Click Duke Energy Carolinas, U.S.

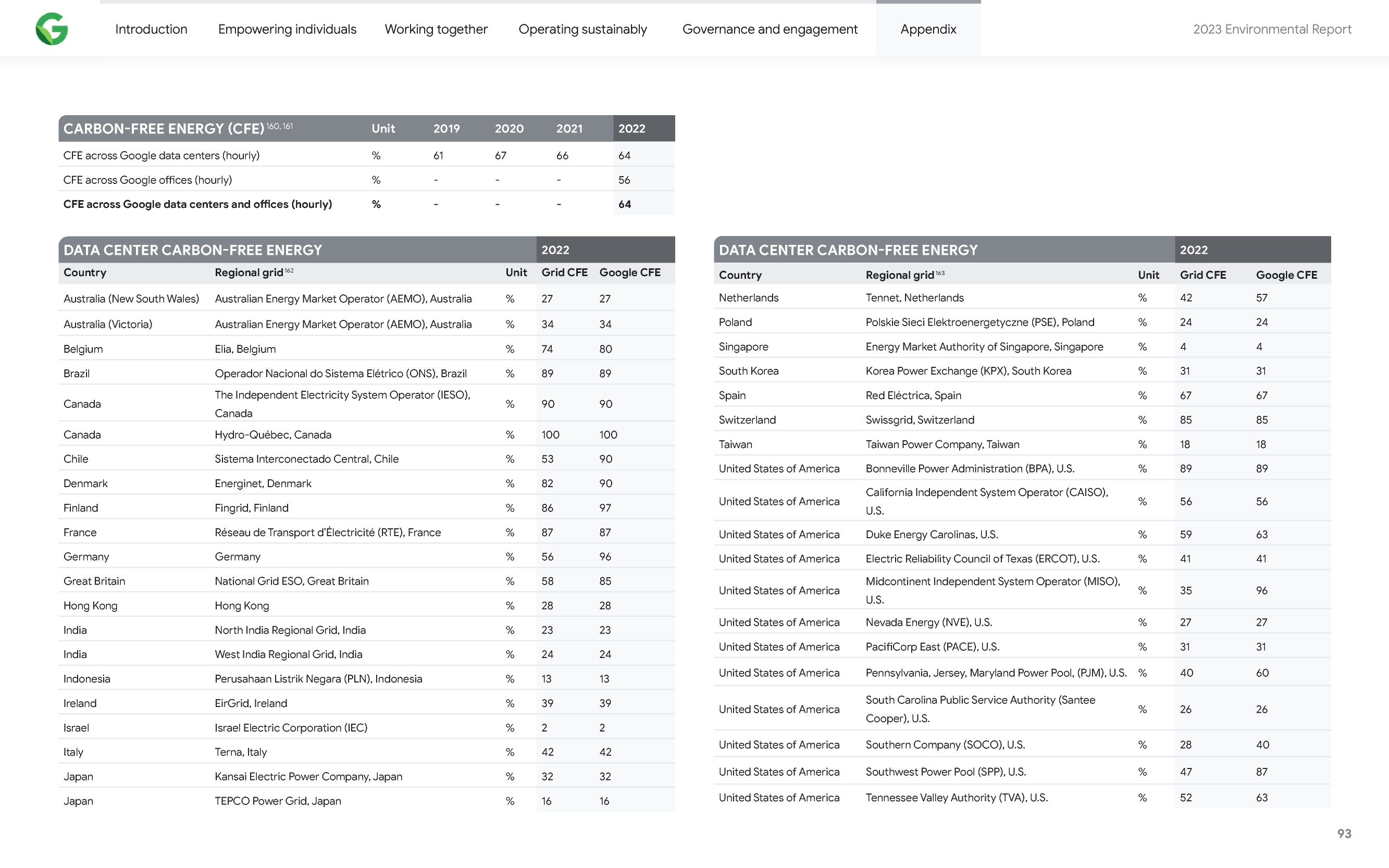932,535
